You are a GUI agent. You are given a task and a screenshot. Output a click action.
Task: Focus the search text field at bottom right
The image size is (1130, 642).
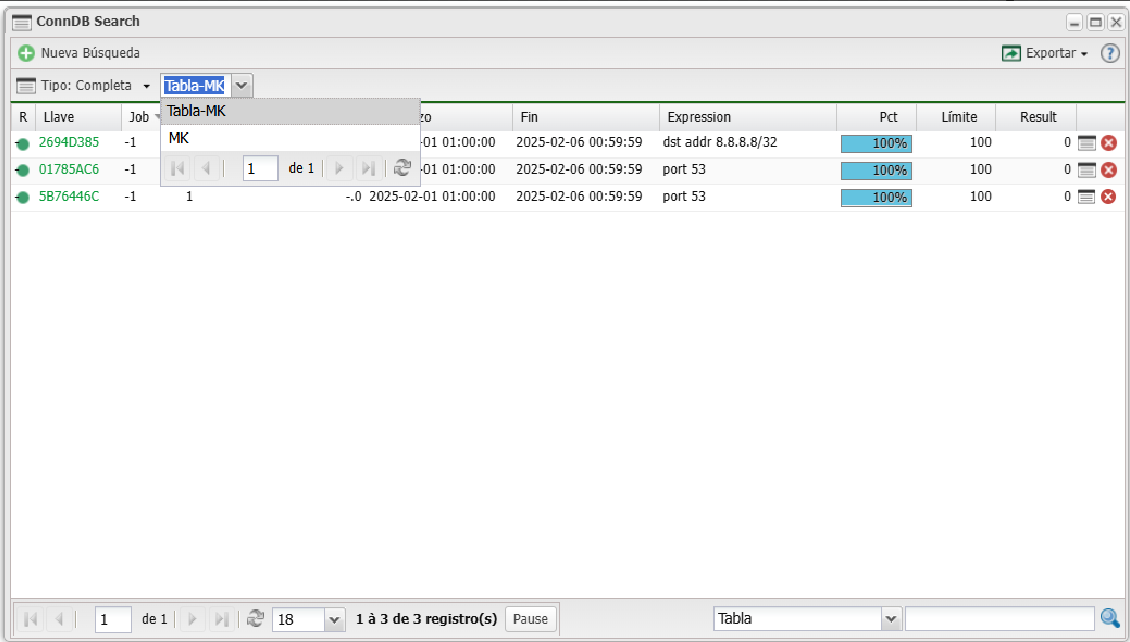(x=999, y=619)
